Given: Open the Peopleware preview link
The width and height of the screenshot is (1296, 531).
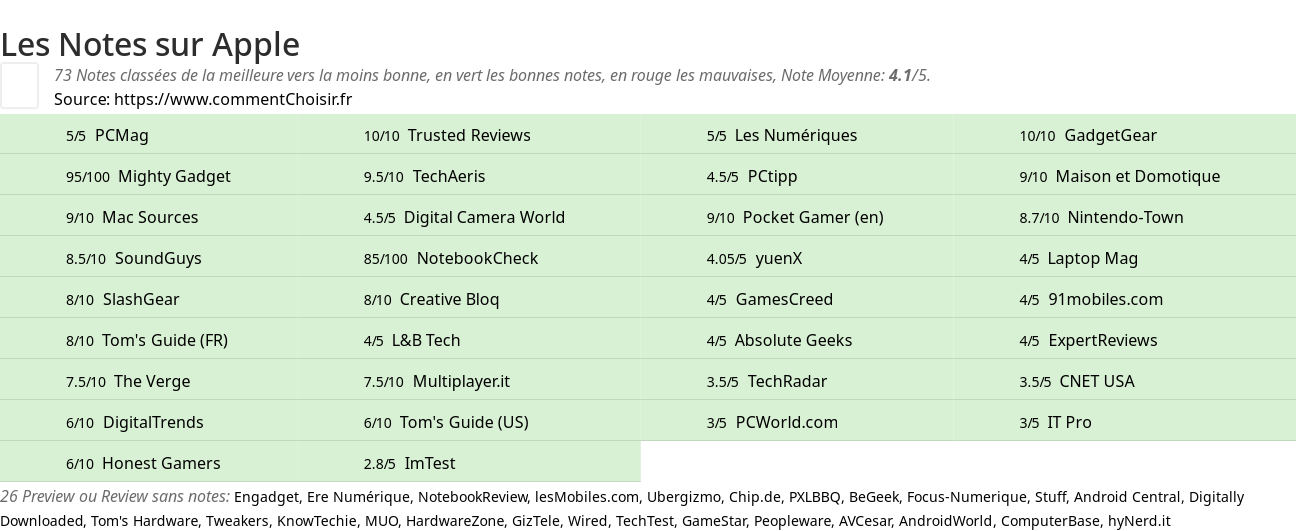Looking at the screenshot, I should pyautogui.click(x=792, y=521).
